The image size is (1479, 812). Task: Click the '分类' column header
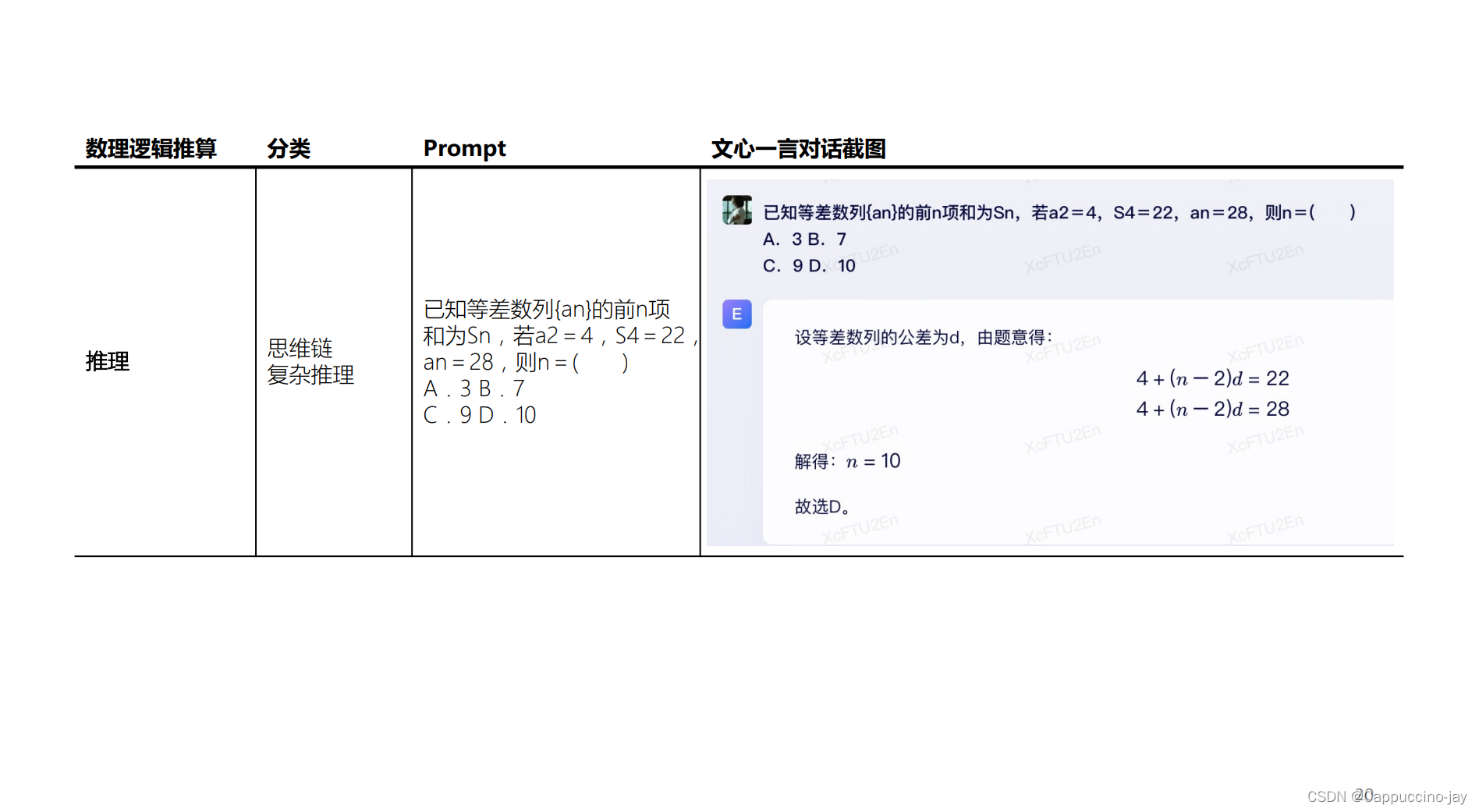point(289,148)
